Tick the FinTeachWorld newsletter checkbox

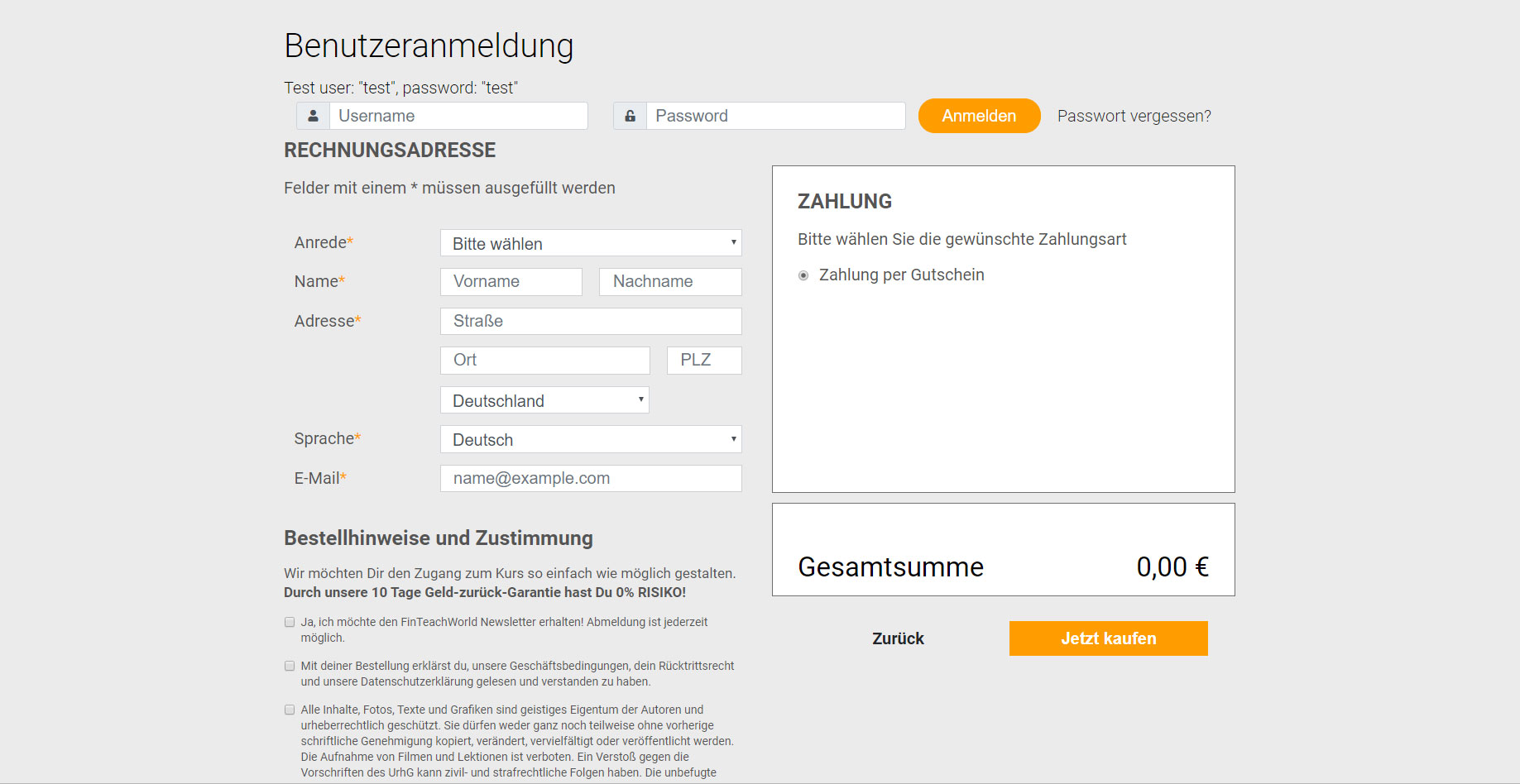click(x=290, y=622)
